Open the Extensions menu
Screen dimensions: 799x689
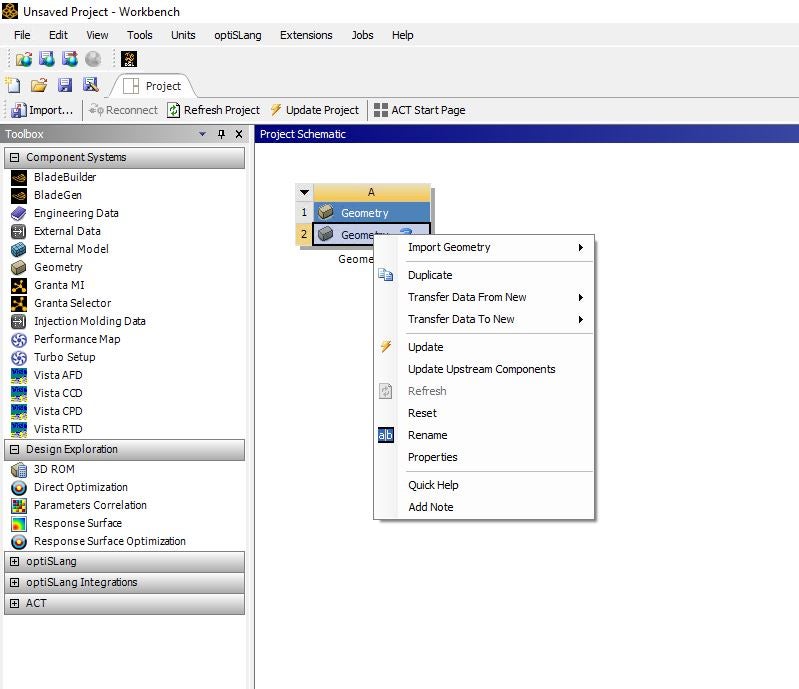[x=306, y=35]
